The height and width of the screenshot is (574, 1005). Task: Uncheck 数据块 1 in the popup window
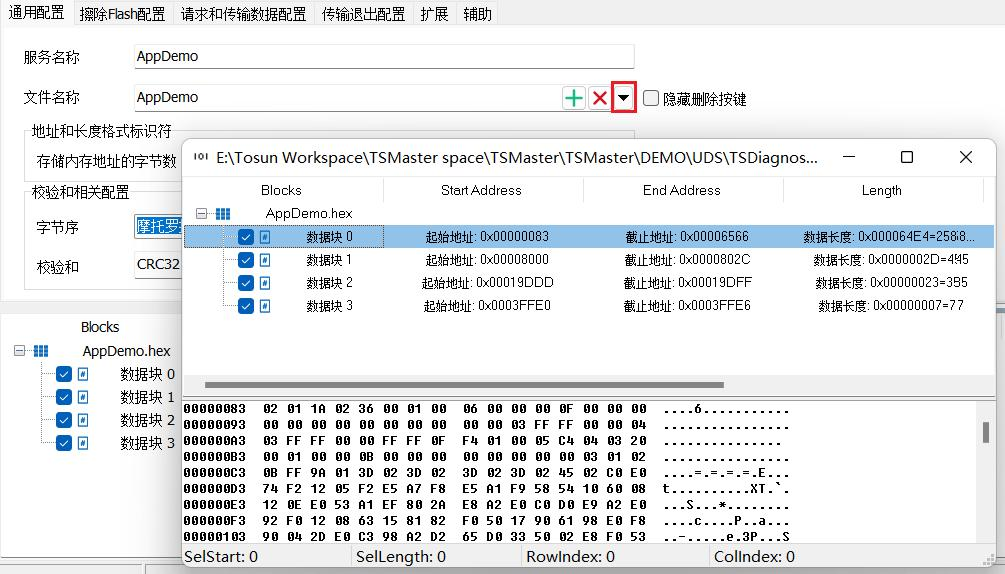pos(245,260)
